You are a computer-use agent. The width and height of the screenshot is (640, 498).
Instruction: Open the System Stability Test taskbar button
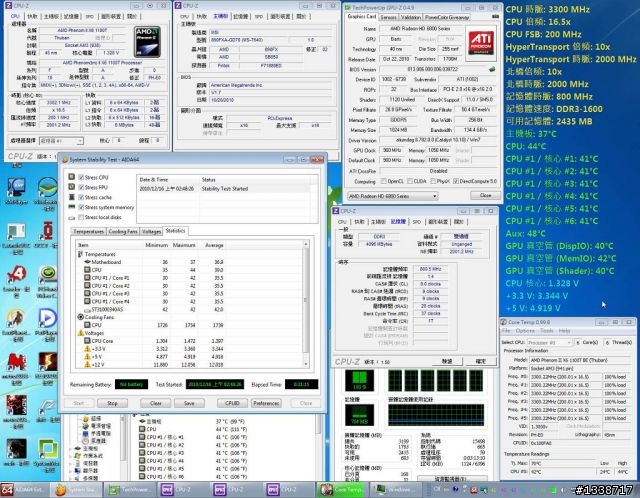coord(76,489)
